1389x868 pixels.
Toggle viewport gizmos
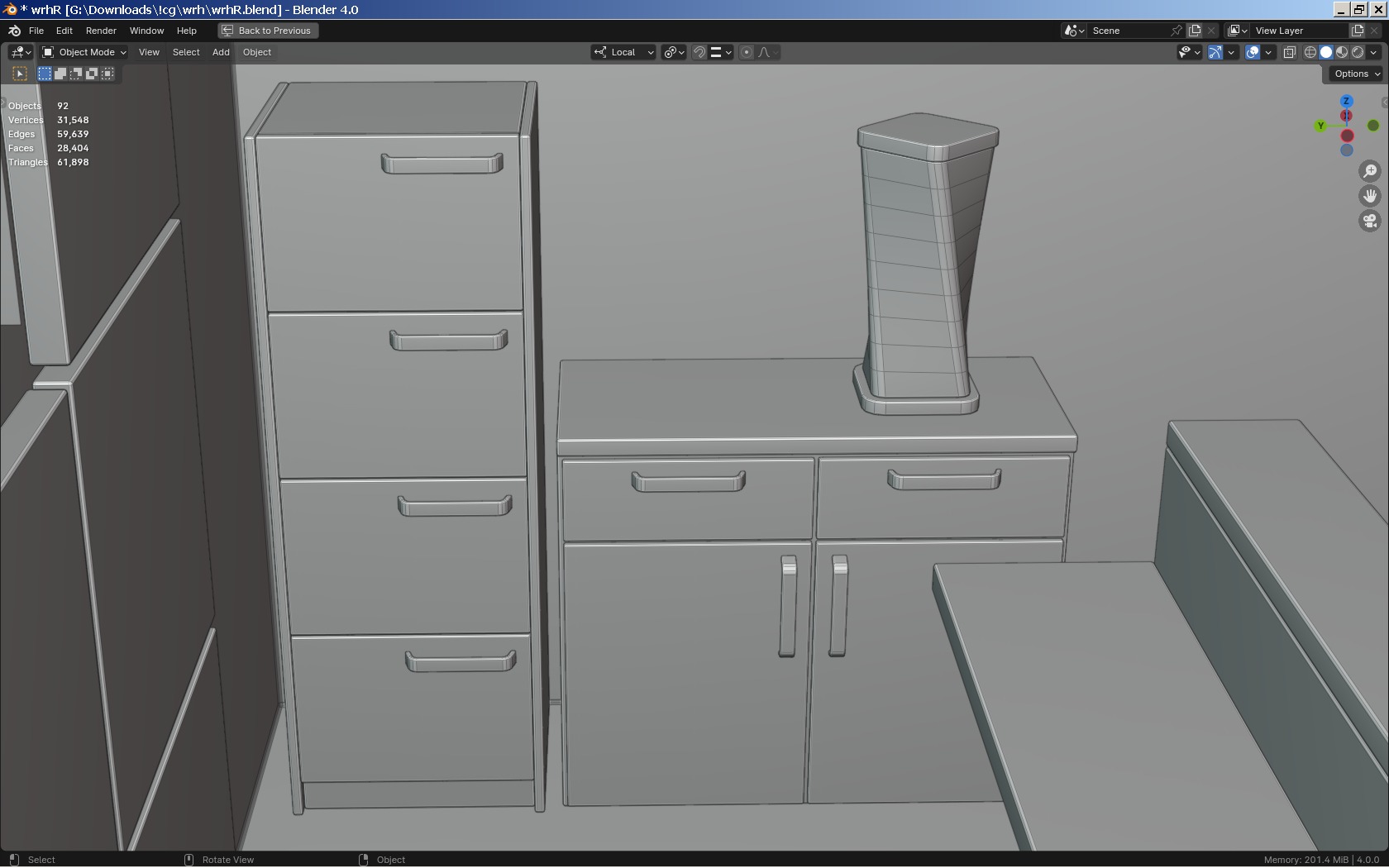(x=1215, y=52)
